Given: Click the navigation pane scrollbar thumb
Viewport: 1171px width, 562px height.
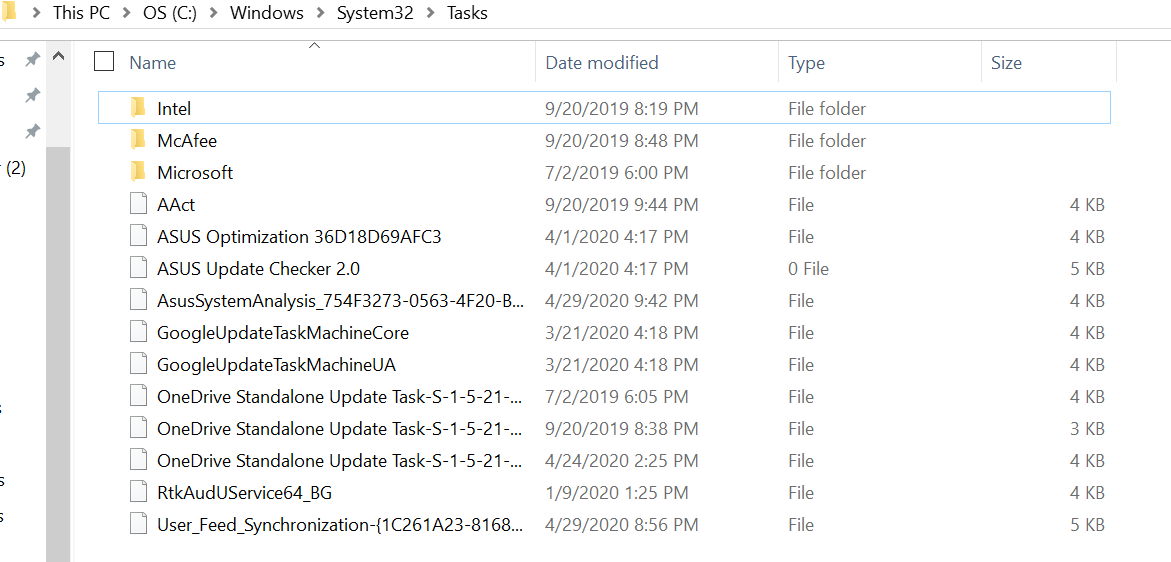Looking at the screenshot, I should coord(58,355).
